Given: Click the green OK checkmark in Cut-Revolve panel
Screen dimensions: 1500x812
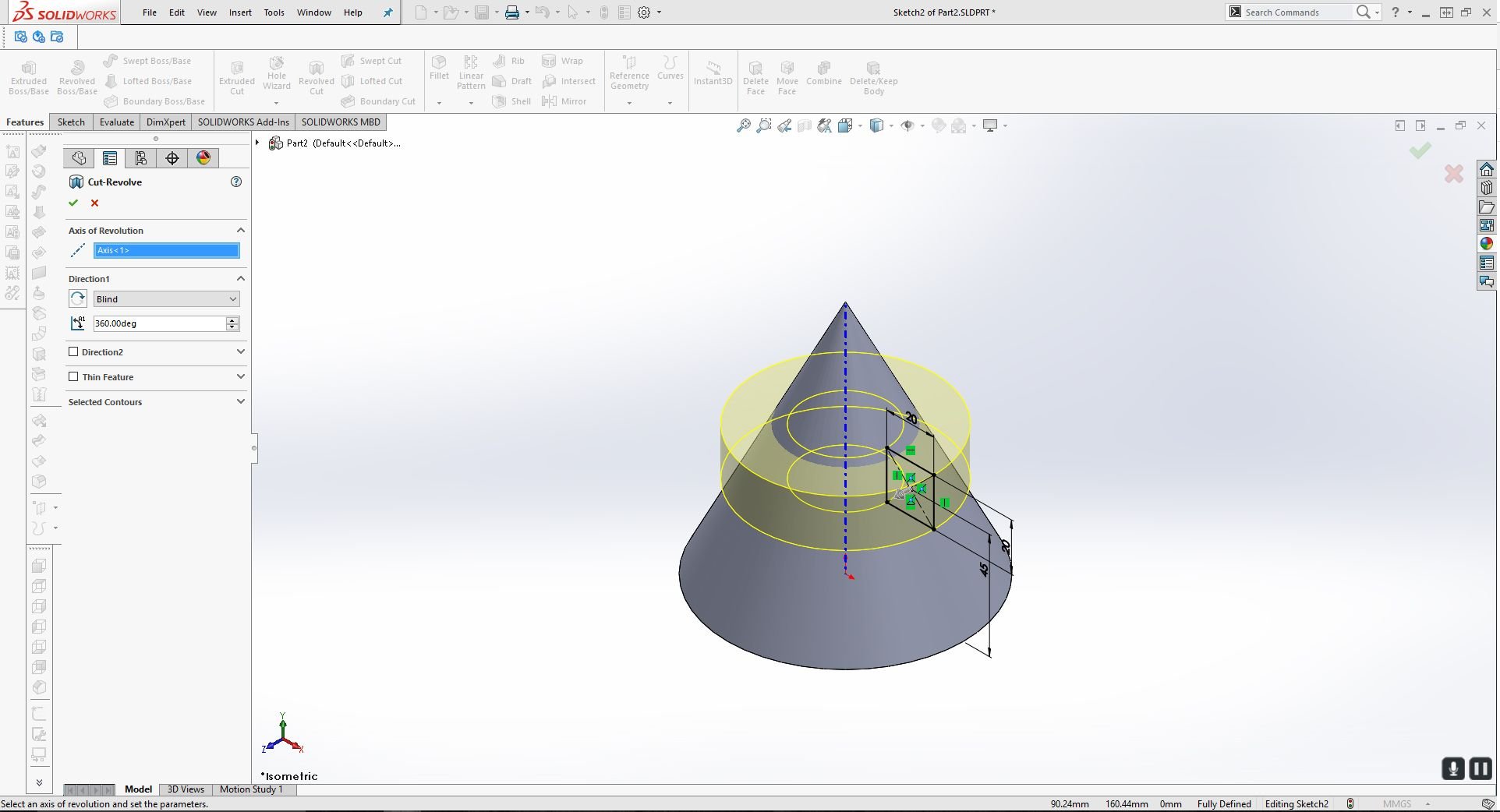Looking at the screenshot, I should click(x=73, y=203).
